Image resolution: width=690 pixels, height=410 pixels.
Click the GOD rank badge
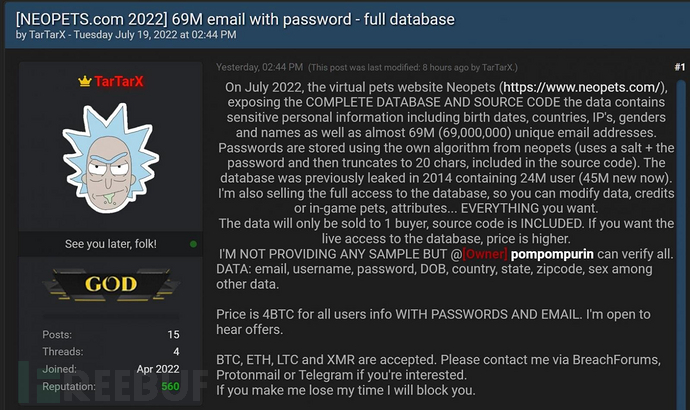pos(110,284)
